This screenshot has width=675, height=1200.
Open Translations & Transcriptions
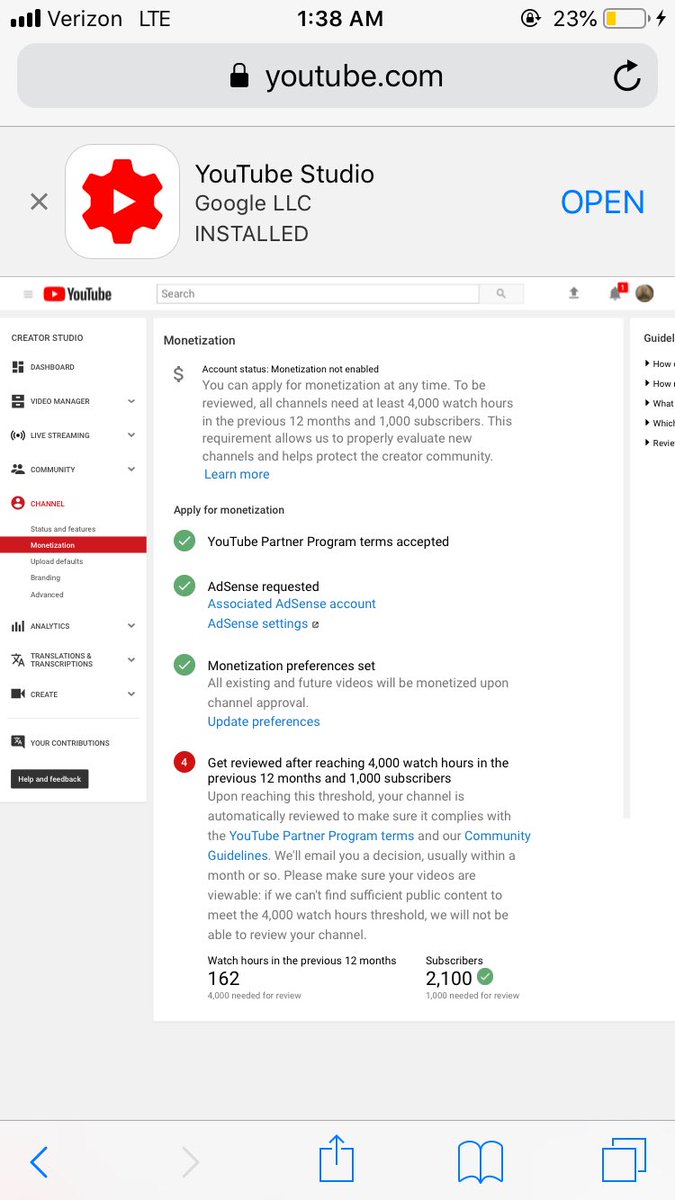[61, 660]
